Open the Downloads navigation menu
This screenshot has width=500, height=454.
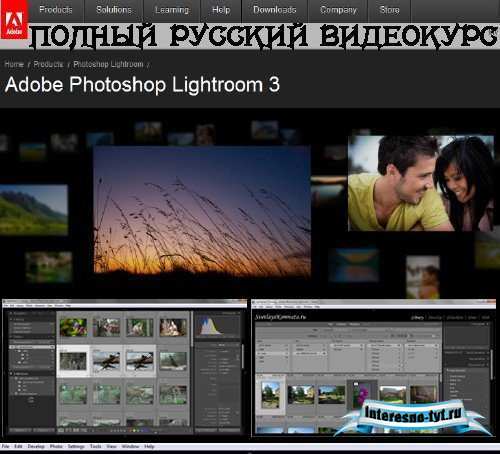pyautogui.click(x=275, y=10)
